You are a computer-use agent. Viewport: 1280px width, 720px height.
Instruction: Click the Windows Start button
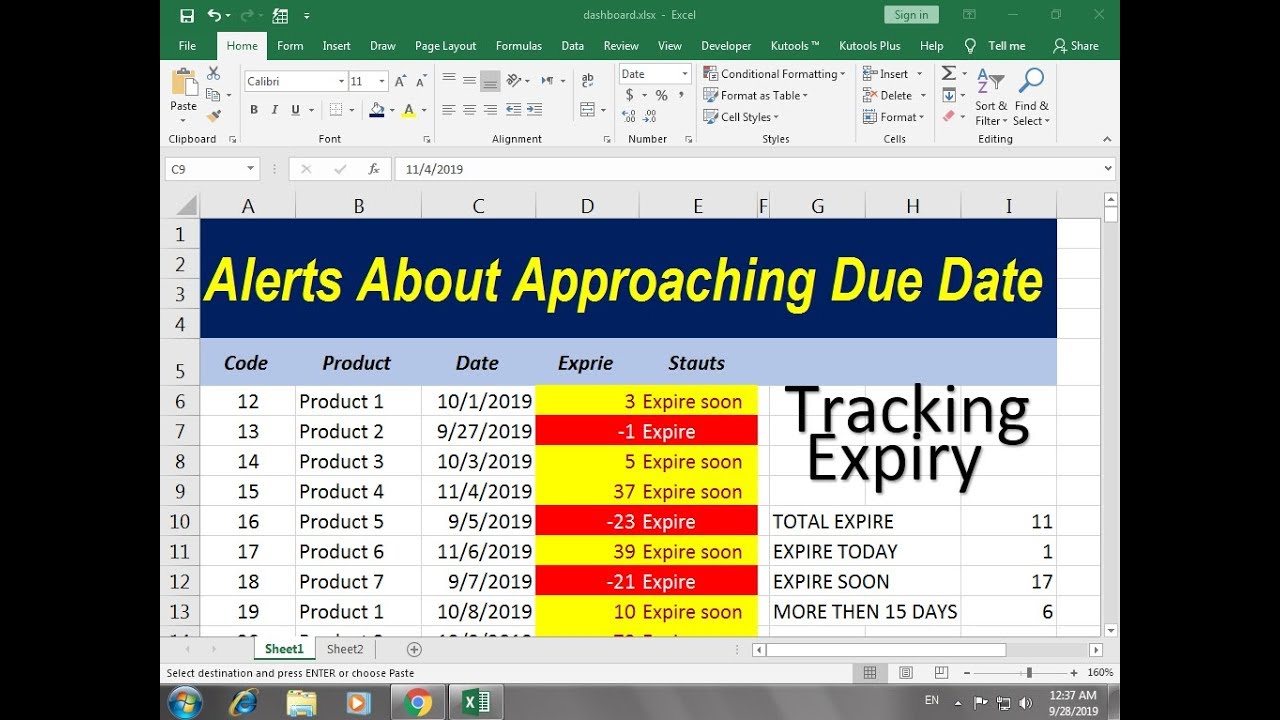pos(186,703)
